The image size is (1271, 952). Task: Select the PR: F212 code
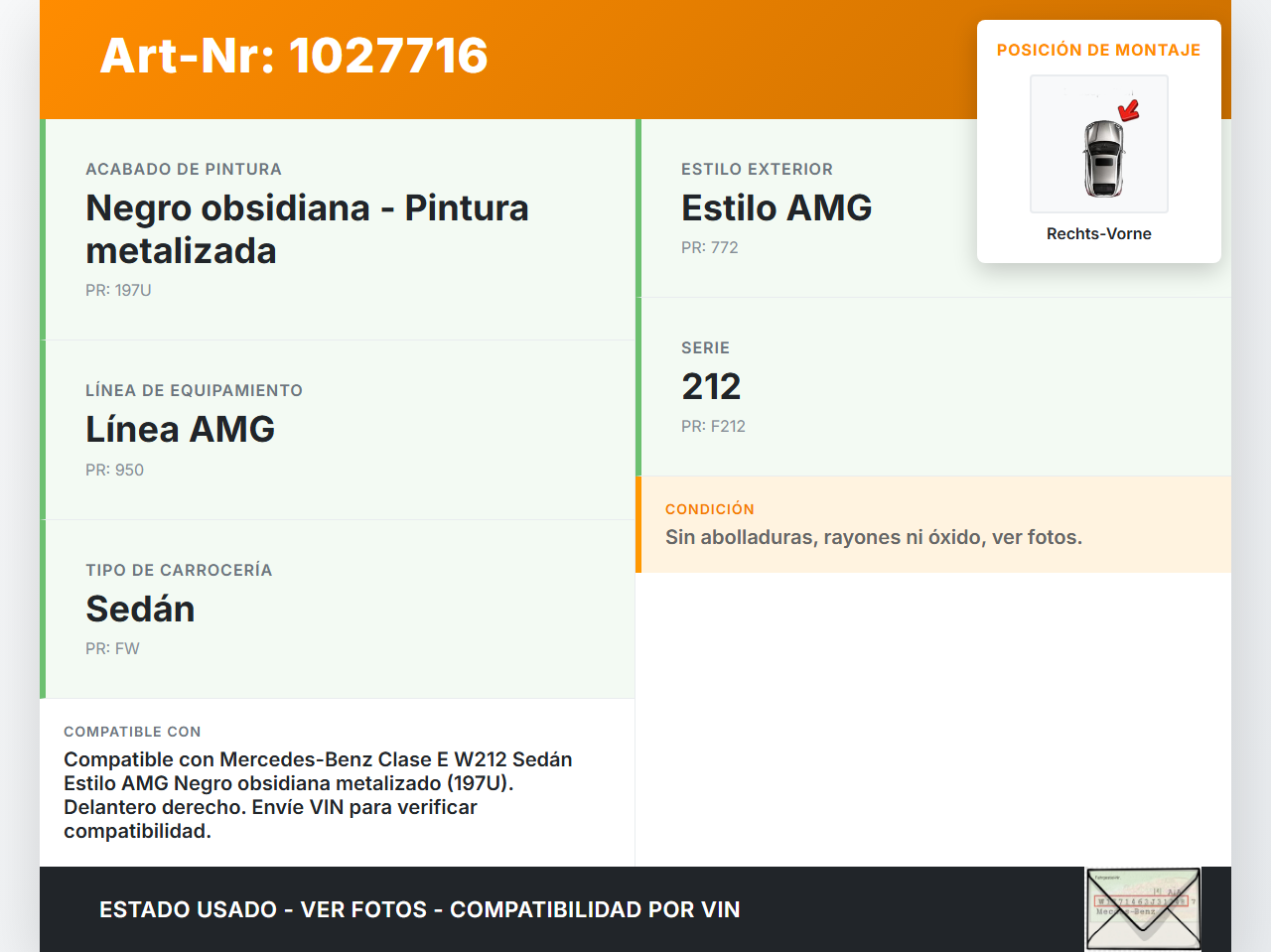pos(713,426)
